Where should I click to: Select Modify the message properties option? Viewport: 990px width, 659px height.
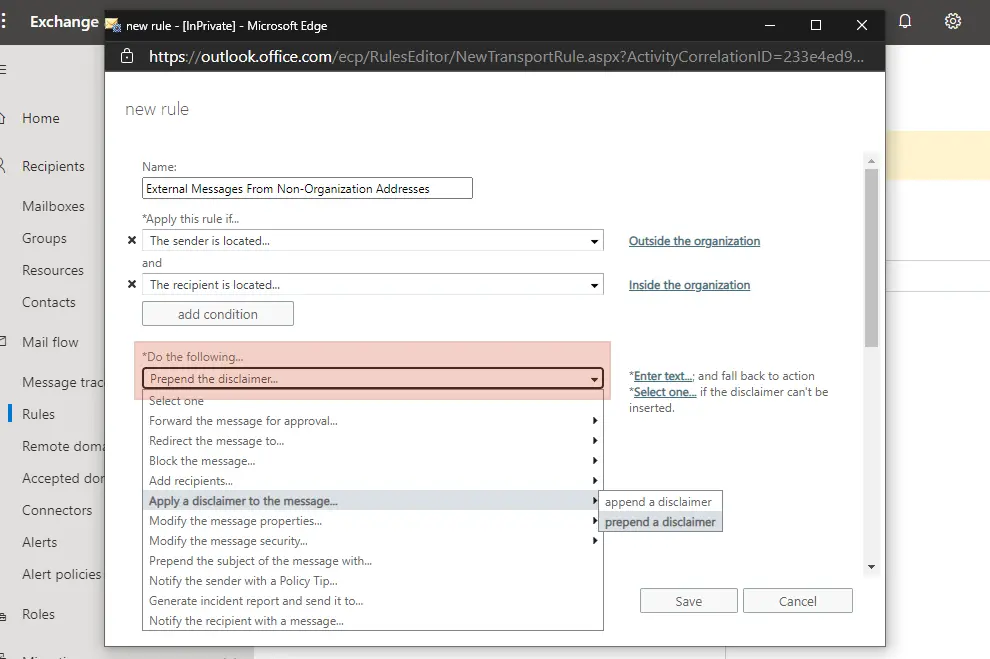[x=373, y=521]
